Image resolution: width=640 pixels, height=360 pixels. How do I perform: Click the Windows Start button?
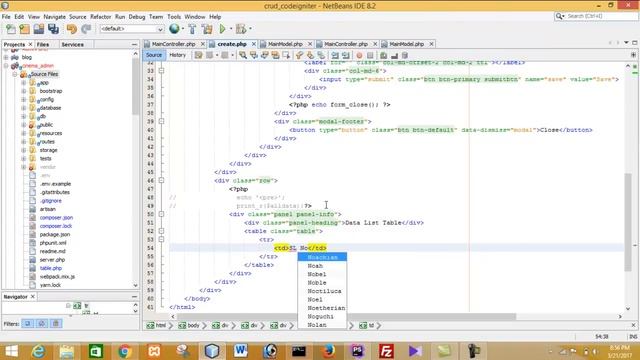pos(11,351)
